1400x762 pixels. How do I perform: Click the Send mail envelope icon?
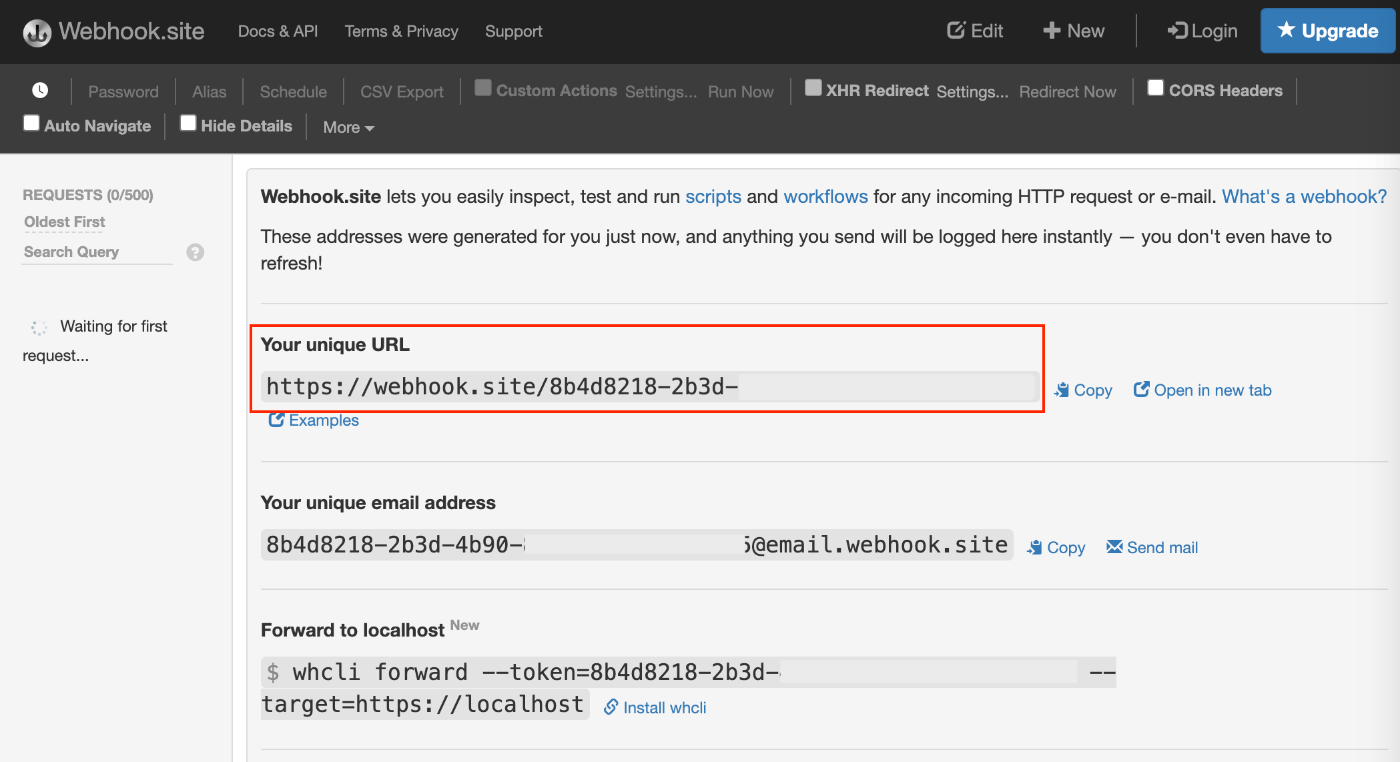coord(1113,547)
